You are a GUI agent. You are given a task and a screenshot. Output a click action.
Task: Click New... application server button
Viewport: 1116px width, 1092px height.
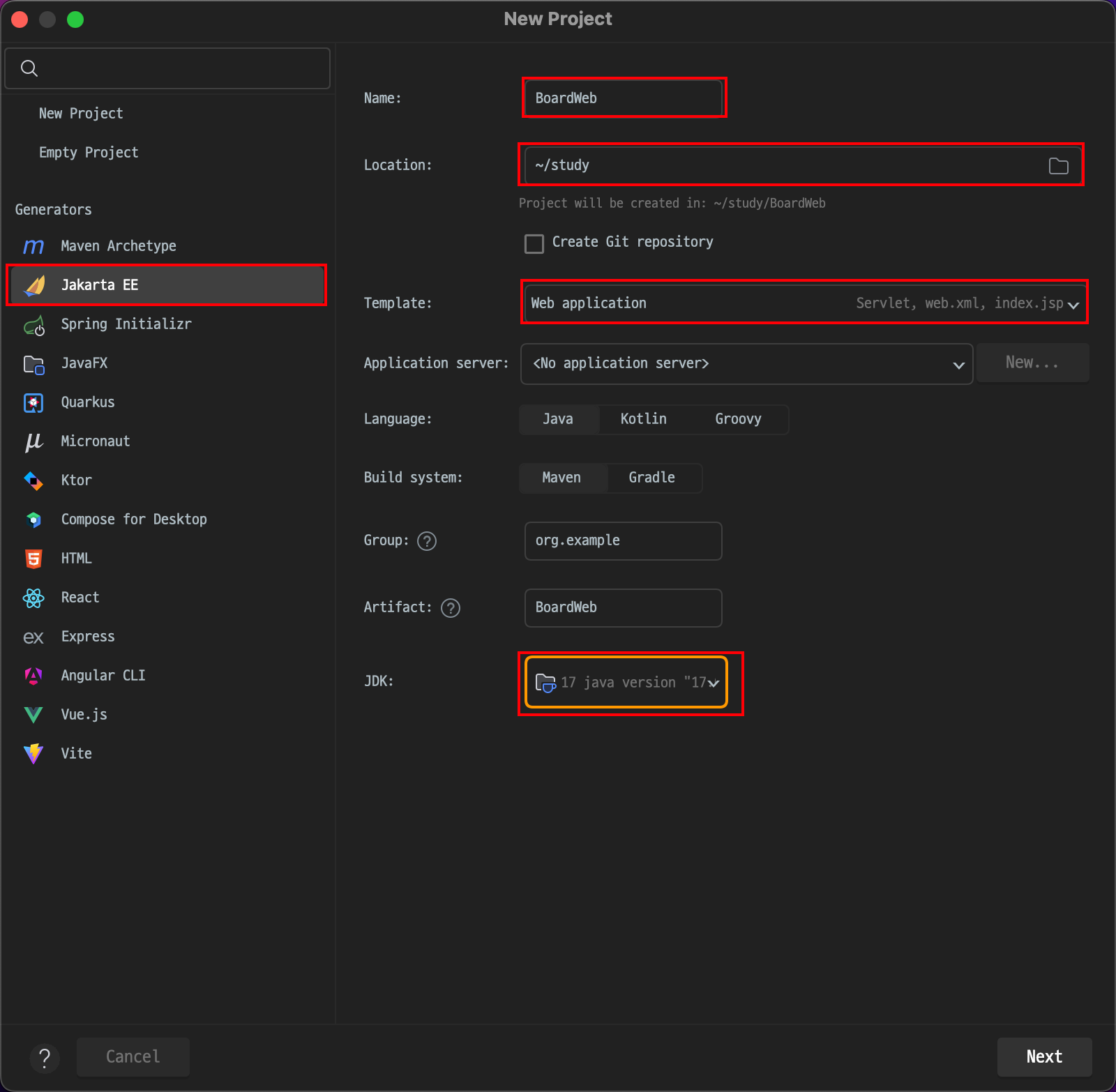click(x=1032, y=363)
